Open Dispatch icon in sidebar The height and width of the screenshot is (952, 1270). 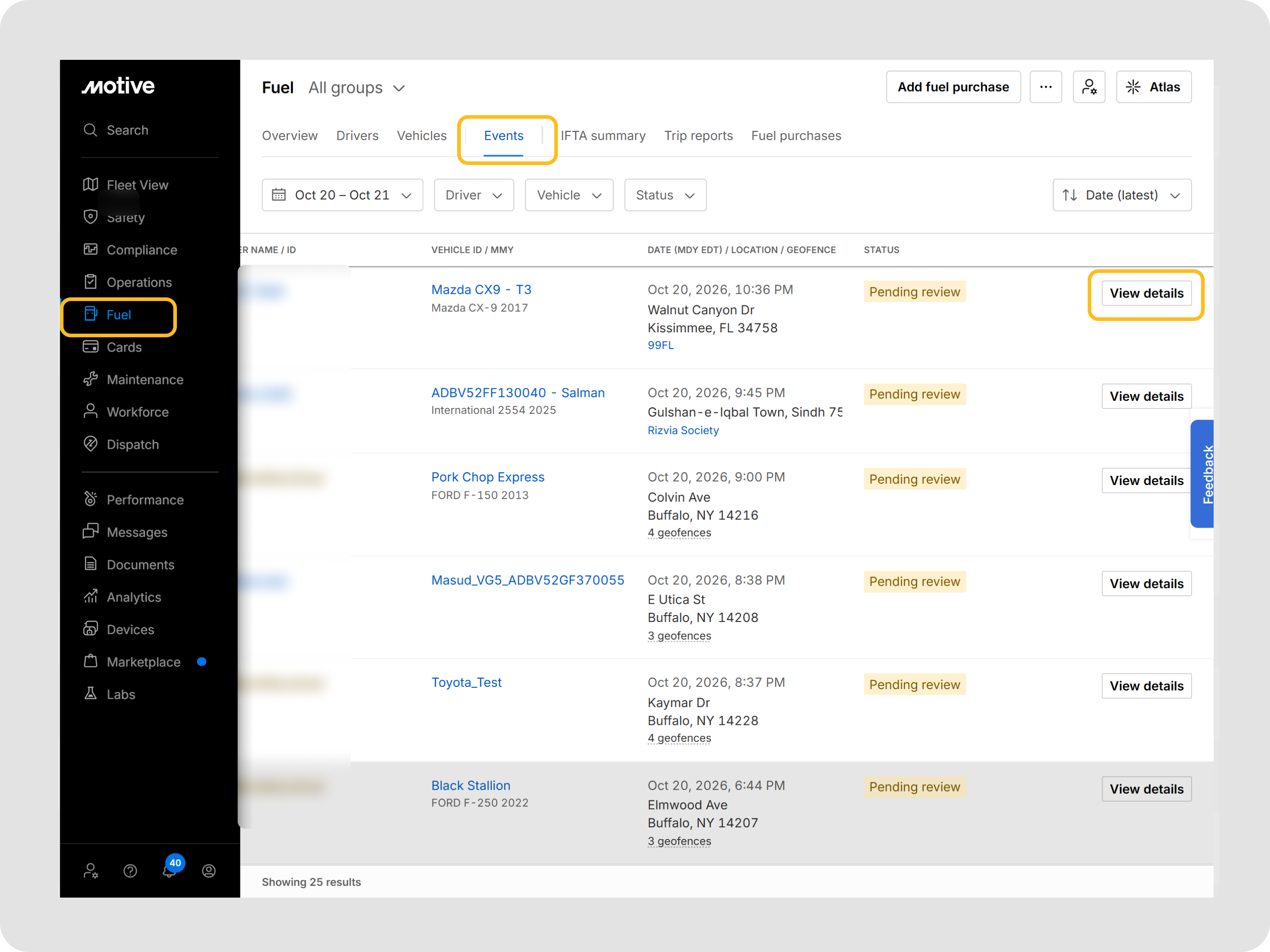tap(90, 444)
